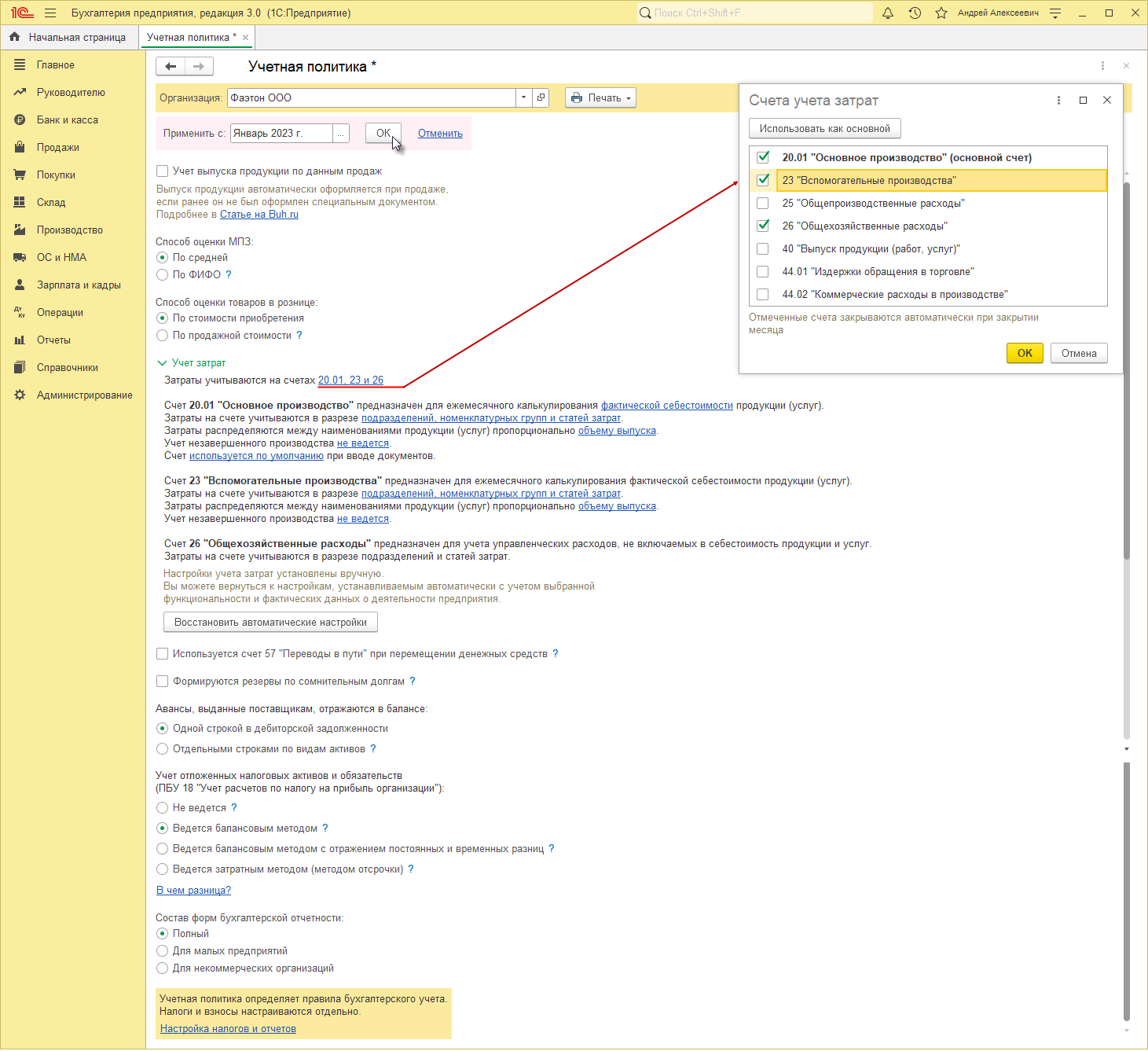Click фактической себестоимости link
1148x1051 pixels.
[667, 405]
